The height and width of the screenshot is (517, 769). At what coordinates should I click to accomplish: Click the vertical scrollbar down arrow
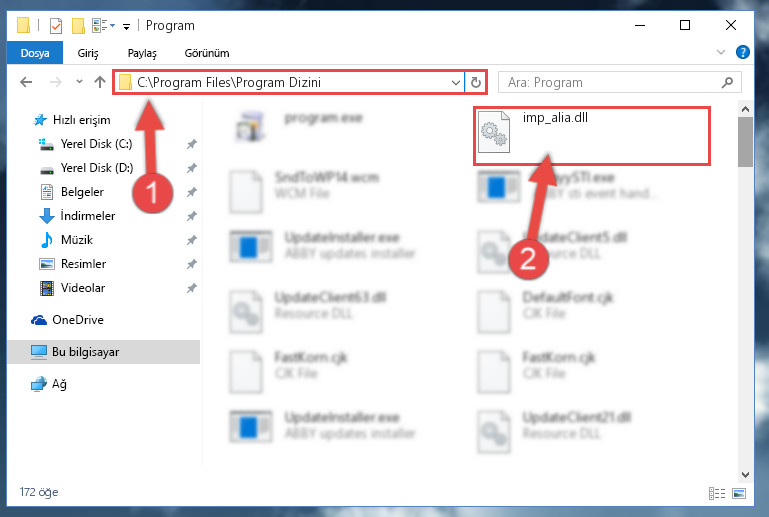tap(745, 474)
